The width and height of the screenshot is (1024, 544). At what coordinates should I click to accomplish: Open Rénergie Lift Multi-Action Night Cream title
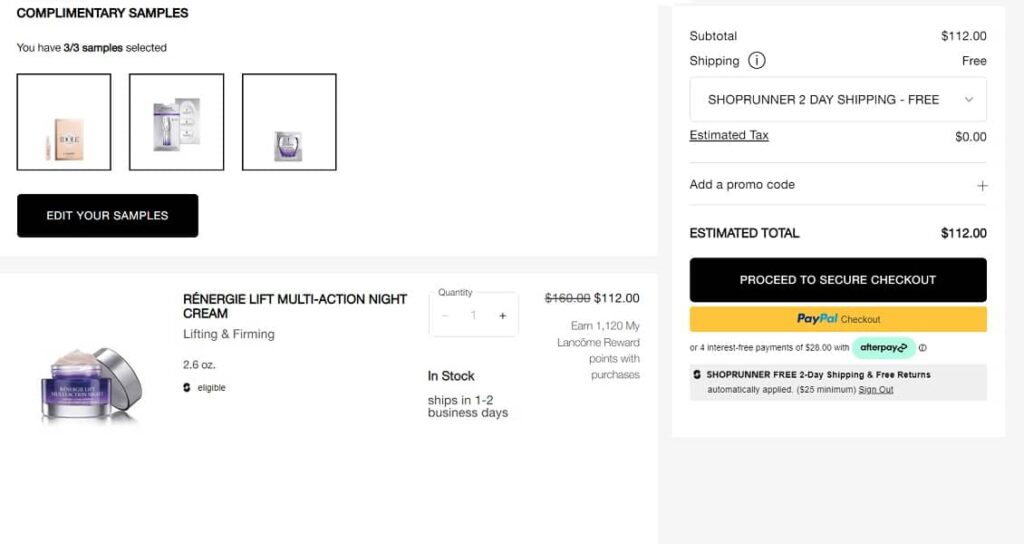coord(295,306)
